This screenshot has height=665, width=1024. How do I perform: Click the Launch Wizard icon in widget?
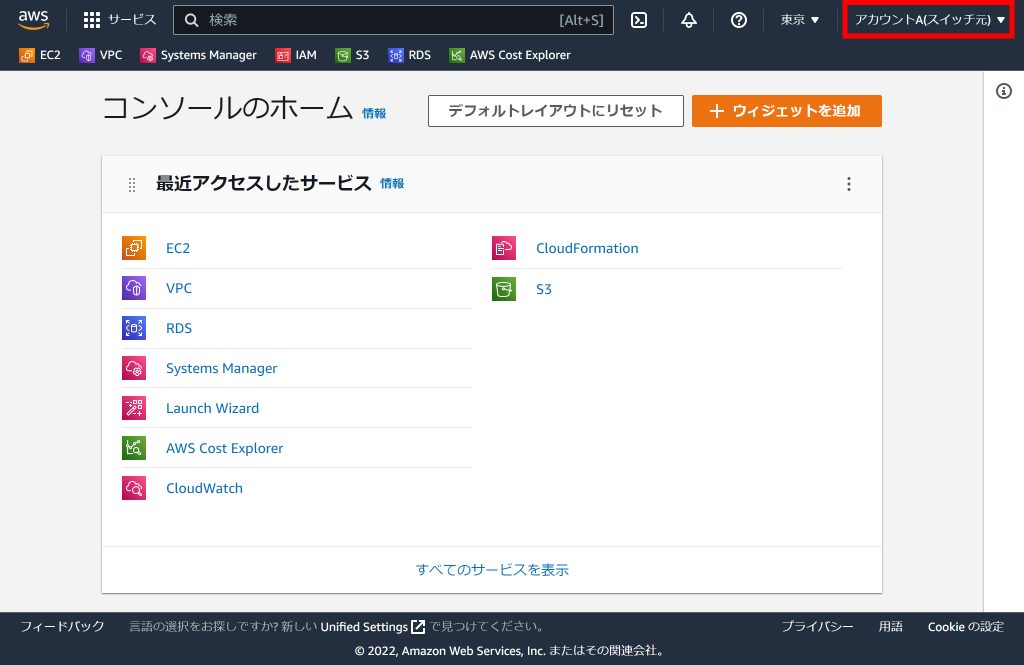pyautogui.click(x=134, y=408)
